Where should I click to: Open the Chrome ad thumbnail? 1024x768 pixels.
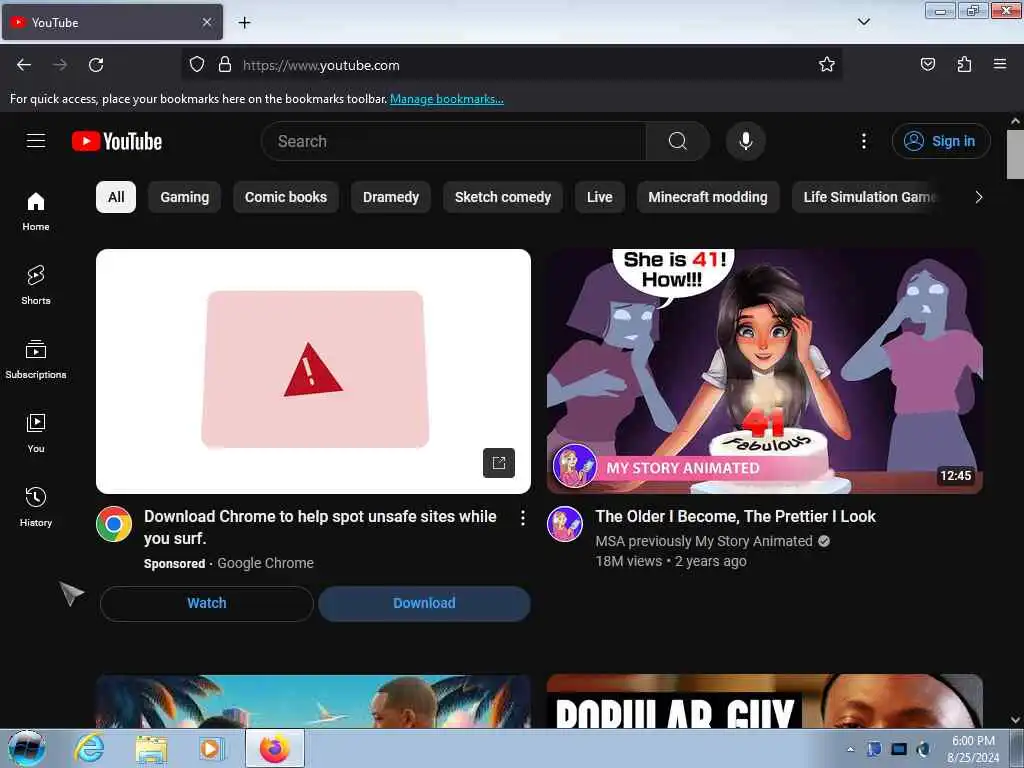pos(313,371)
